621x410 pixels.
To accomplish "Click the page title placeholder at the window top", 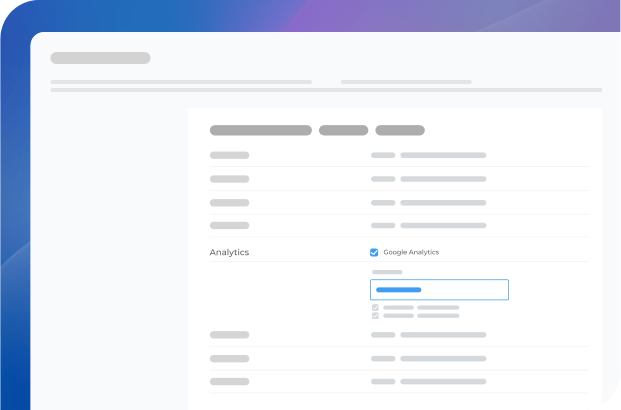I will (100, 58).
